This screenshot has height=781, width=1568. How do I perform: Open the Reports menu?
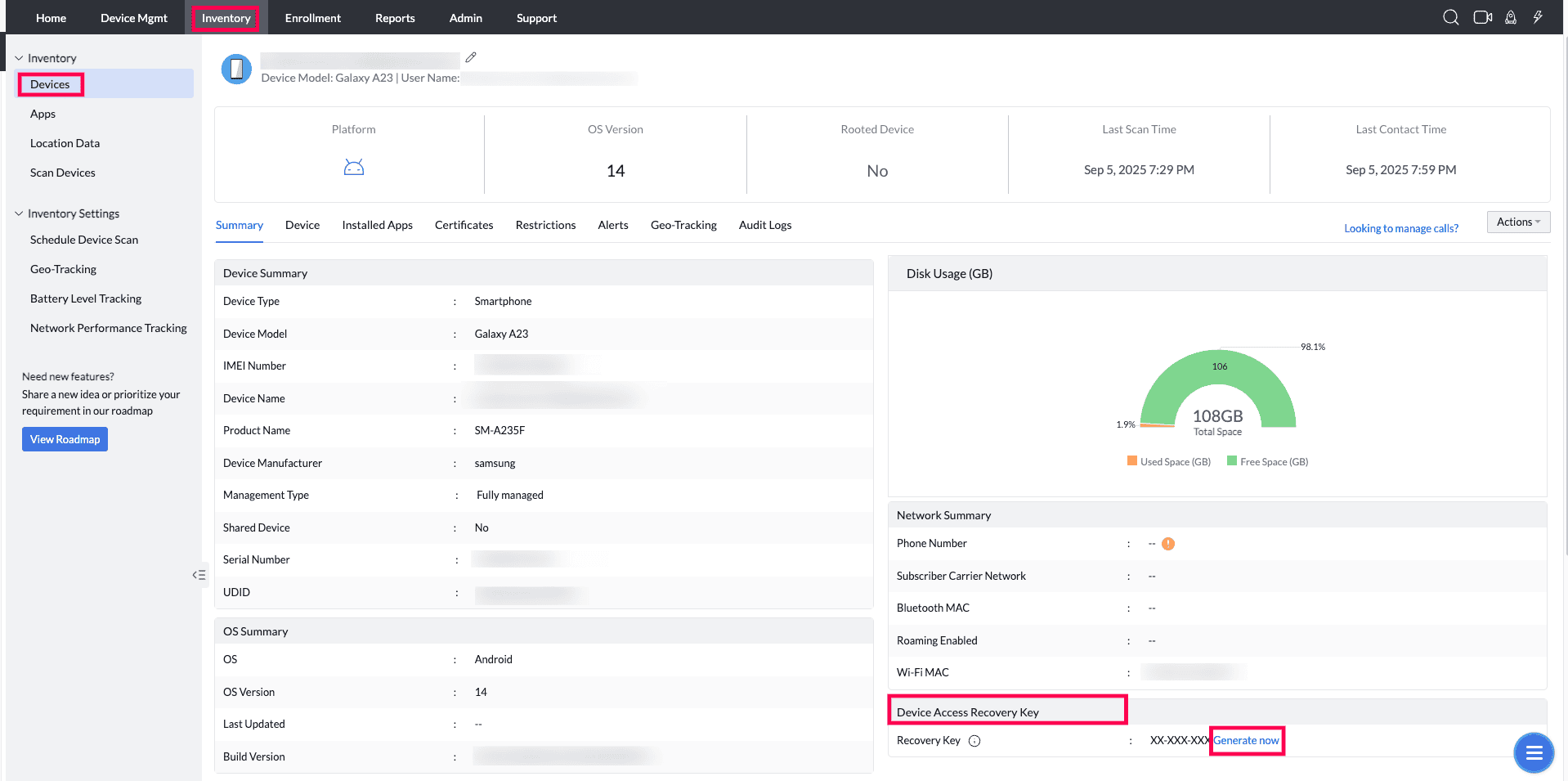point(395,18)
